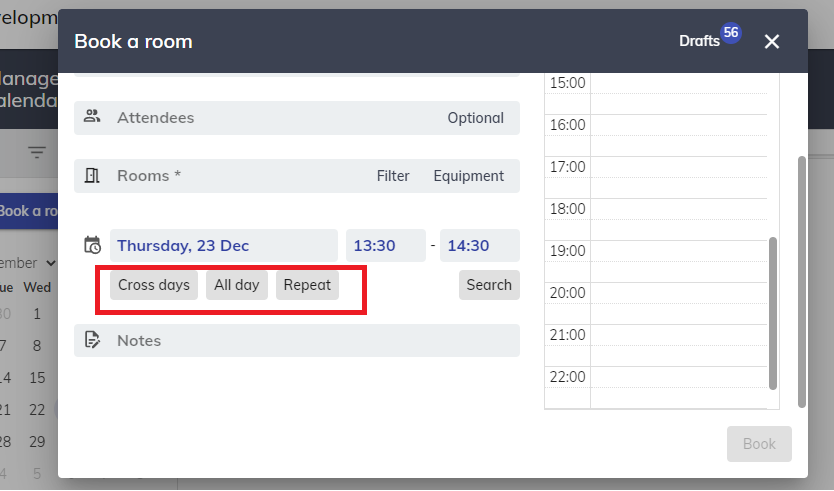
Task: Click the 19:00 time slot in schedule
Action: click(678, 260)
